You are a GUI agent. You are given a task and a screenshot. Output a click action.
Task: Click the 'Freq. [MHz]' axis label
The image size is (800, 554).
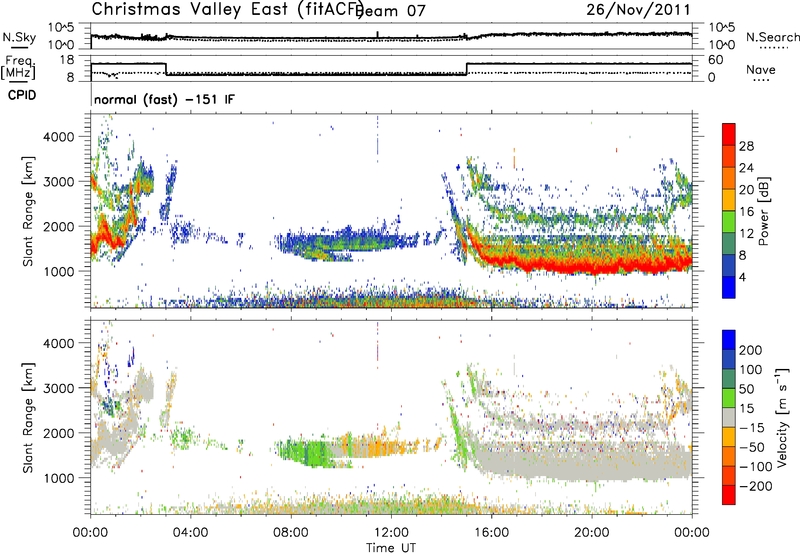19,67
